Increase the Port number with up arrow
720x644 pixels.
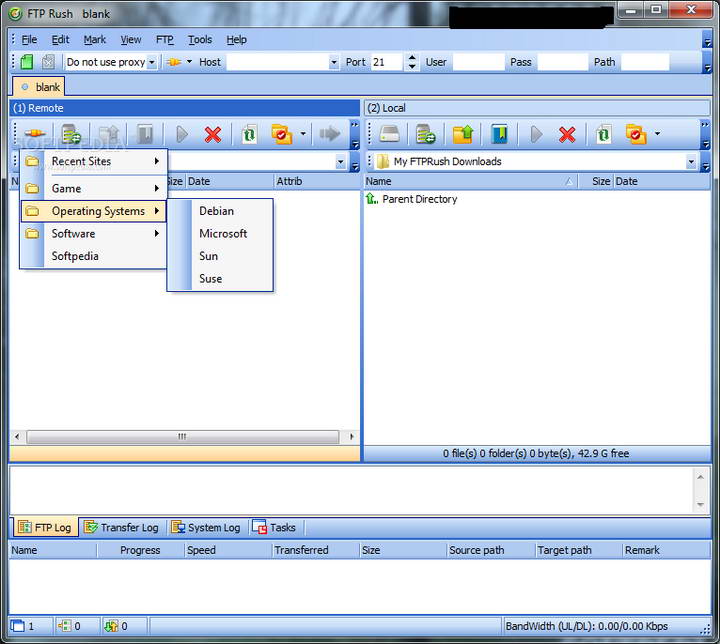point(412,57)
